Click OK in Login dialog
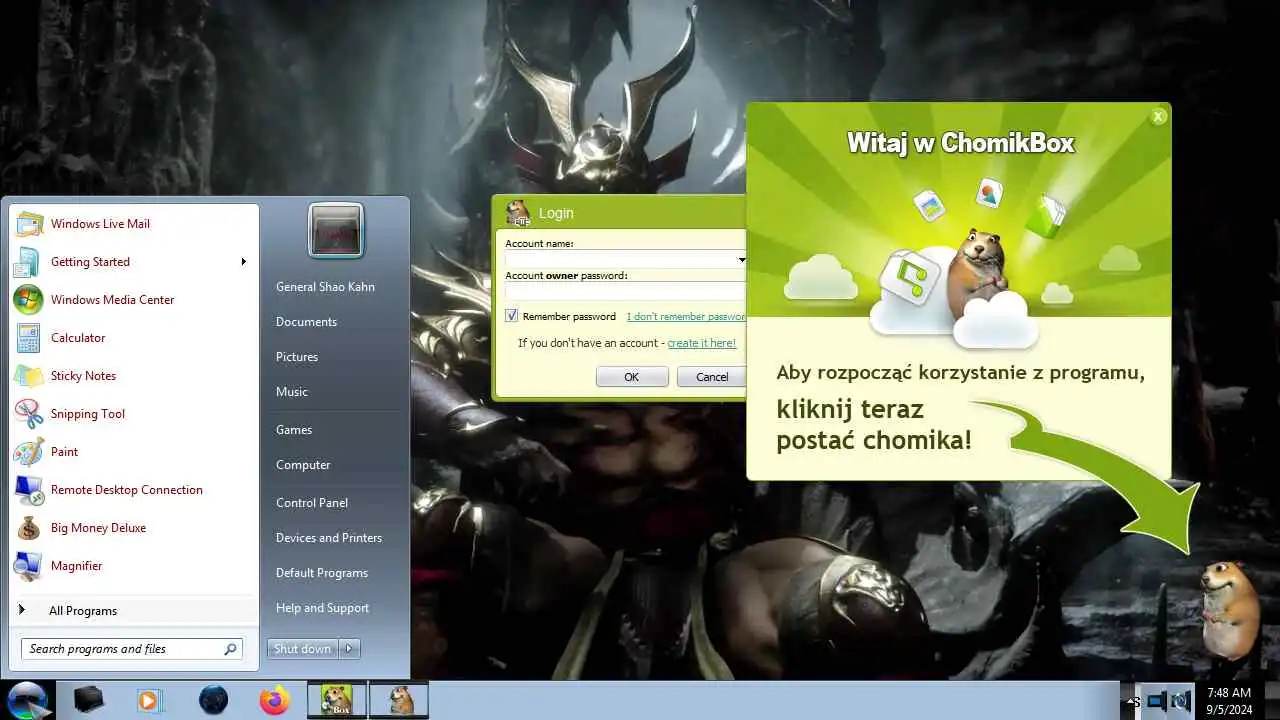The width and height of the screenshot is (1280, 720). [632, 377]
